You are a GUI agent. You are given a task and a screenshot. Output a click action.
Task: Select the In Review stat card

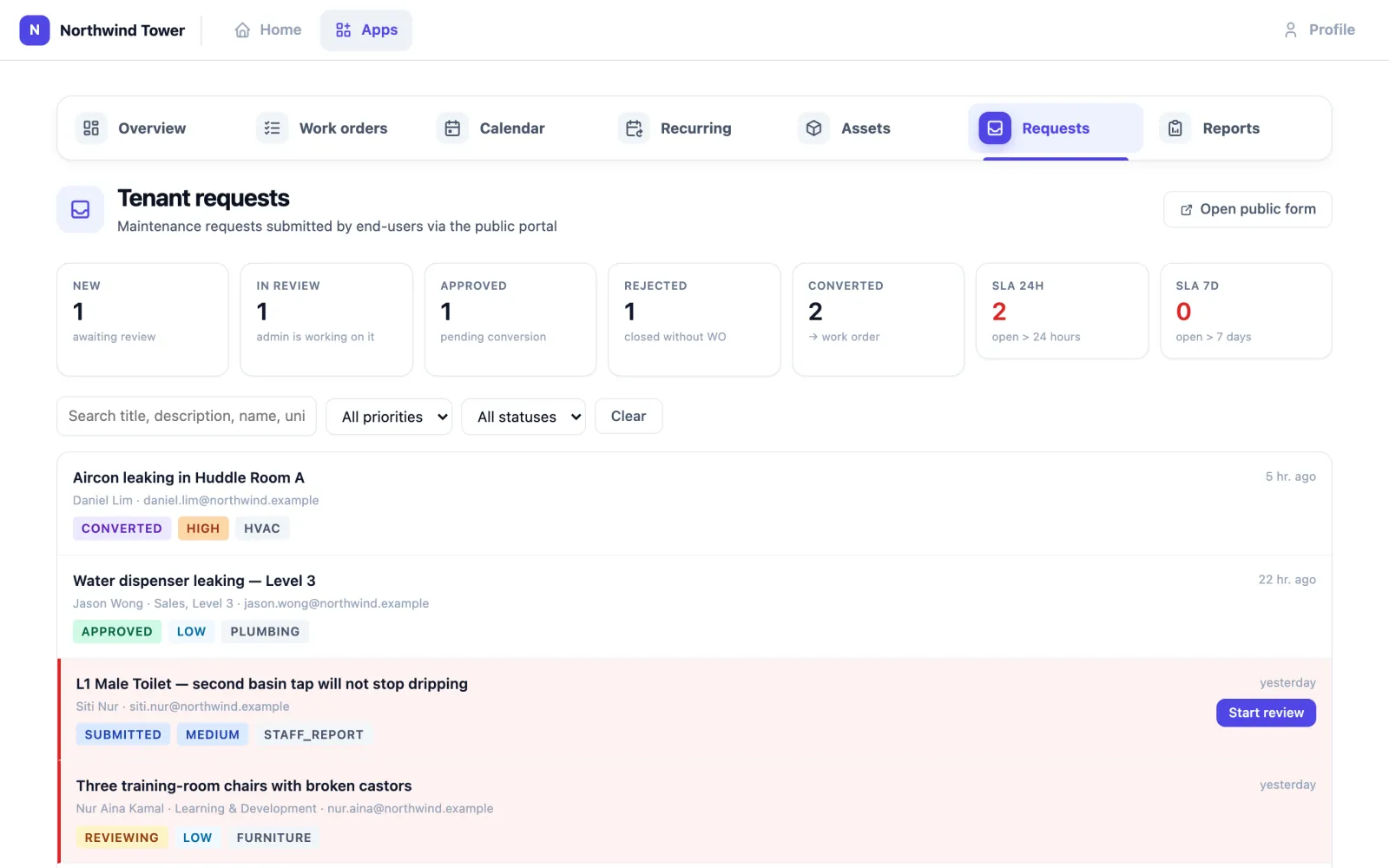click(326, 319)
